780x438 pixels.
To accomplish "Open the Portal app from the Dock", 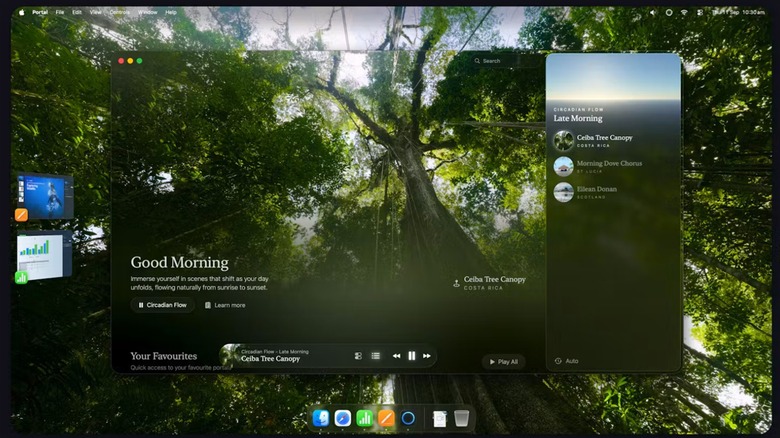I will pyautogui.click(x=408, y=418).
